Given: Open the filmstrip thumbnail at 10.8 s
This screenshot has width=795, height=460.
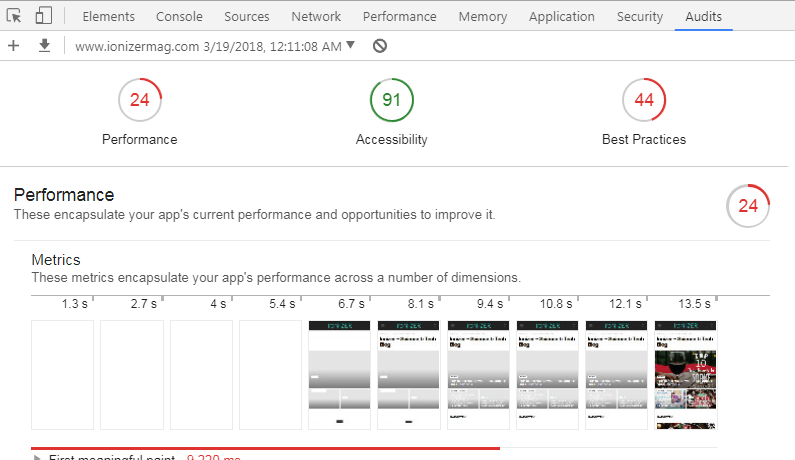Looking at the screenshot, I should [547, 375].
